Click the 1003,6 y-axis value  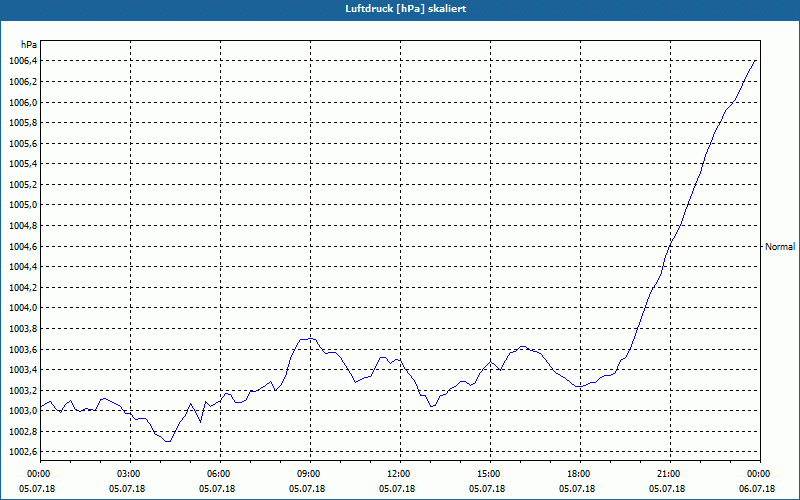(x=23, y=349)
